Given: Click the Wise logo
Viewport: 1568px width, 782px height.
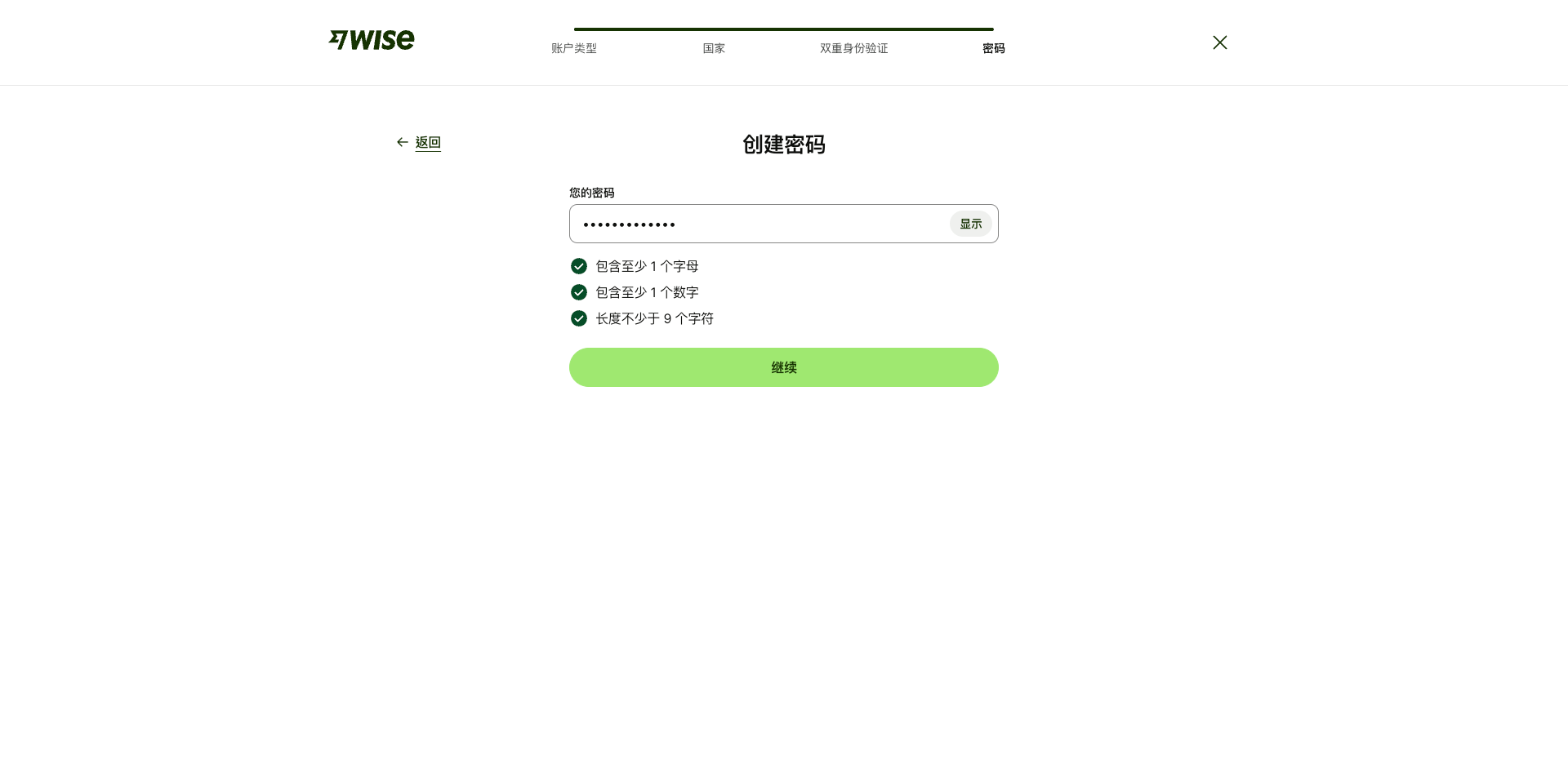Looking at the screenshot, I should (x=371, y=39).
